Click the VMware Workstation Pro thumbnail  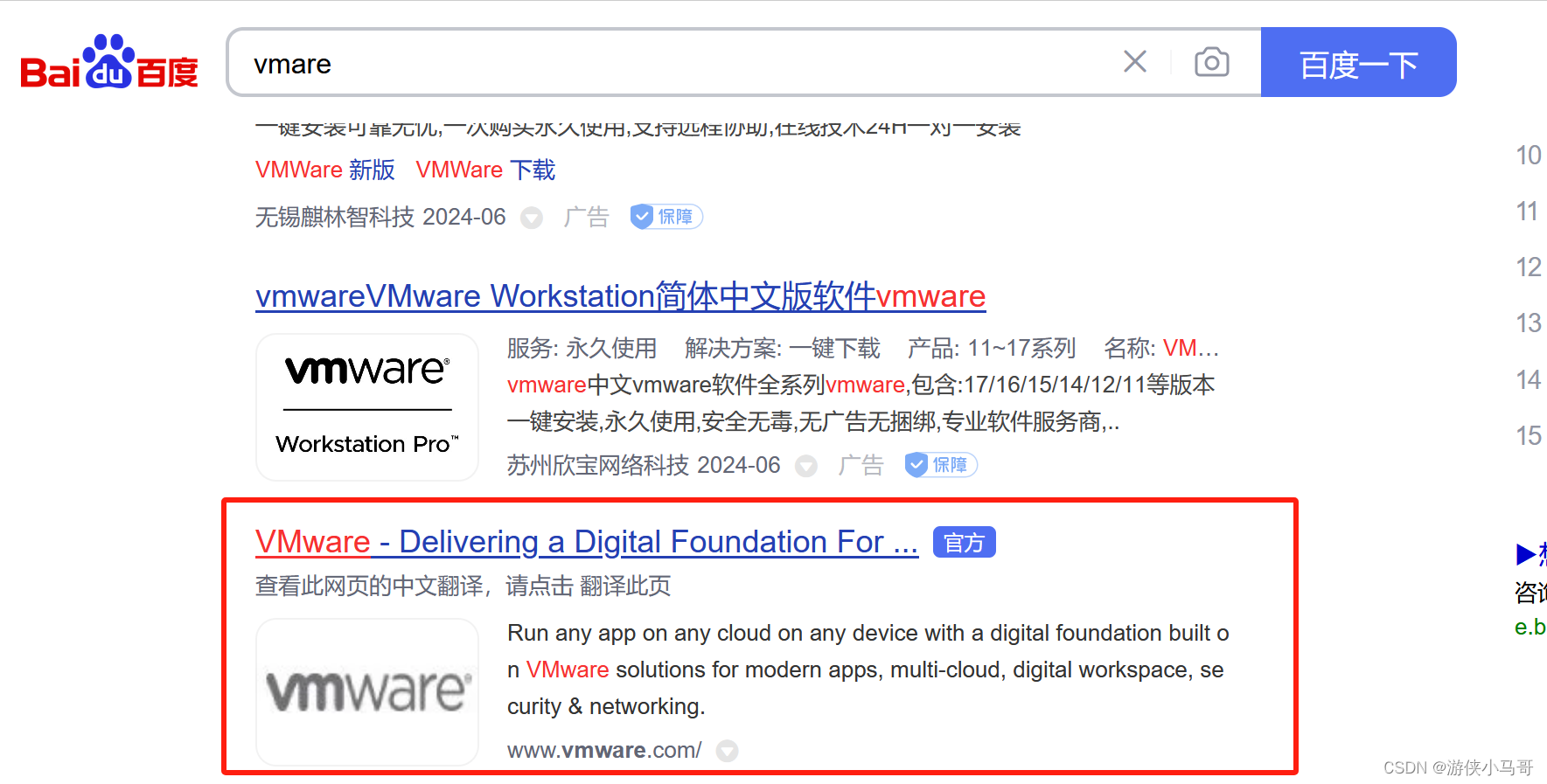coord(367,407)
